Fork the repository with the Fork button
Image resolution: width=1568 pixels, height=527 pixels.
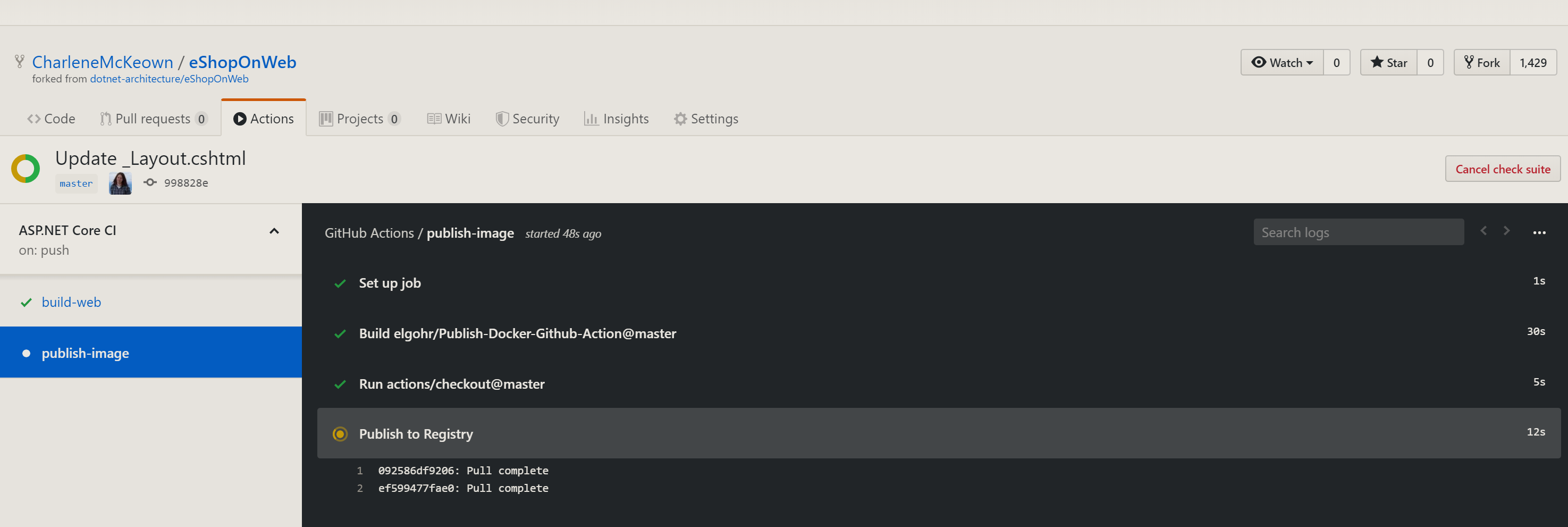coord(1481,63)
